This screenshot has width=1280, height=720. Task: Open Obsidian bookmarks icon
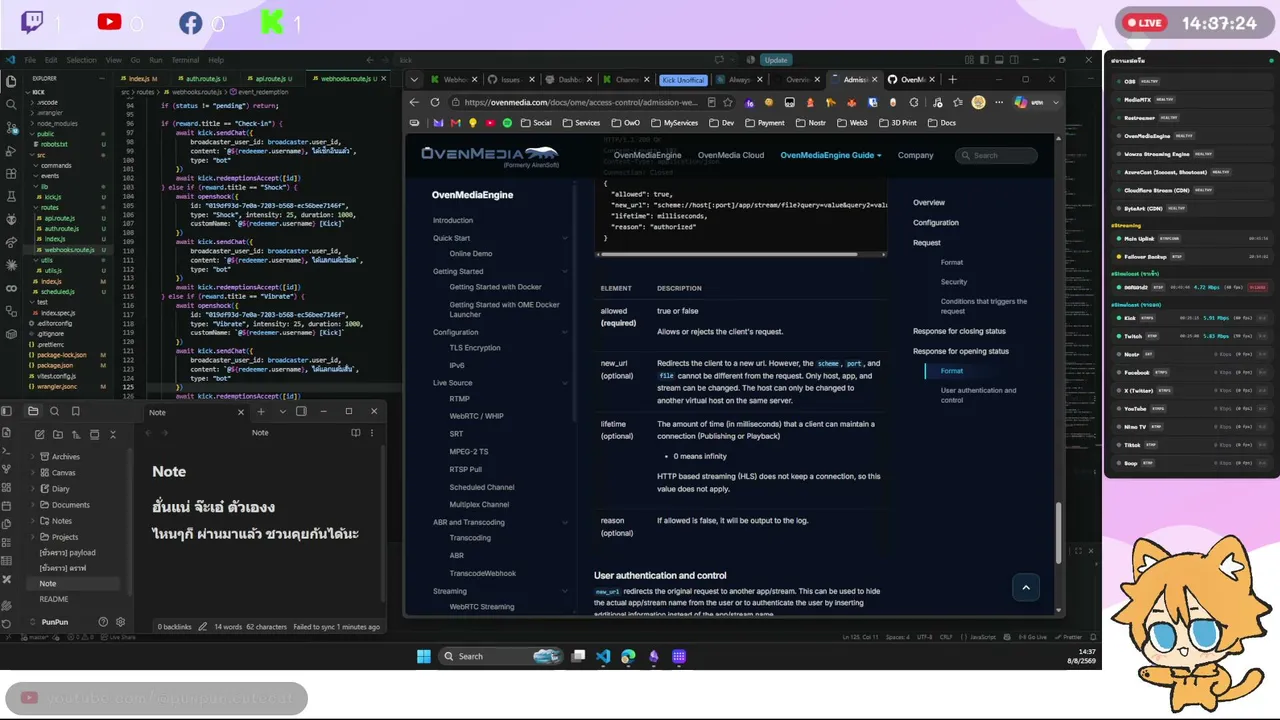pyautogui.click(x=75, y=411)
